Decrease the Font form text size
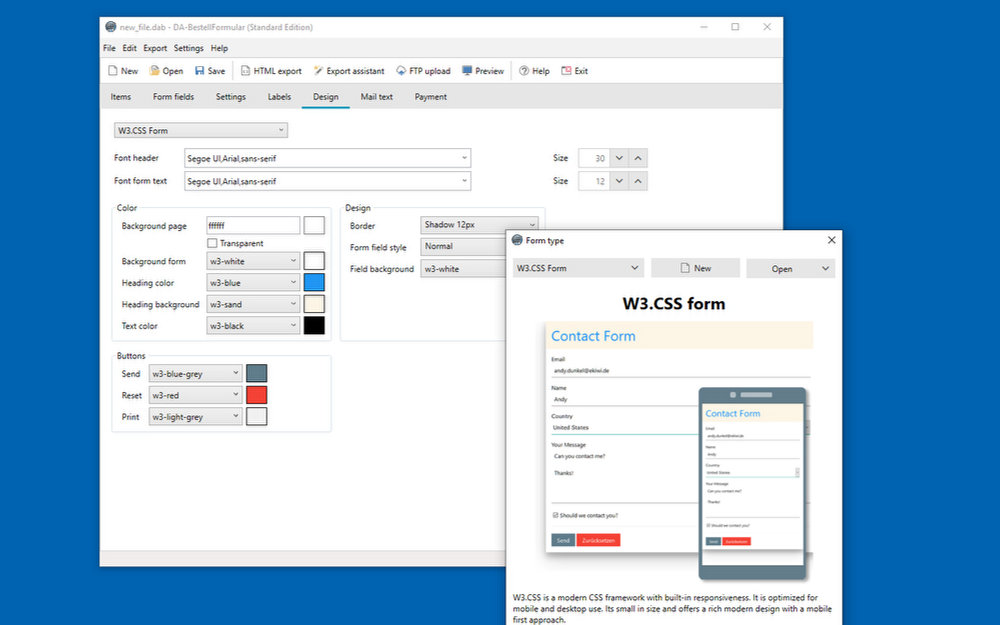Viewport: 1000px width, 625px height. [619, 181]
